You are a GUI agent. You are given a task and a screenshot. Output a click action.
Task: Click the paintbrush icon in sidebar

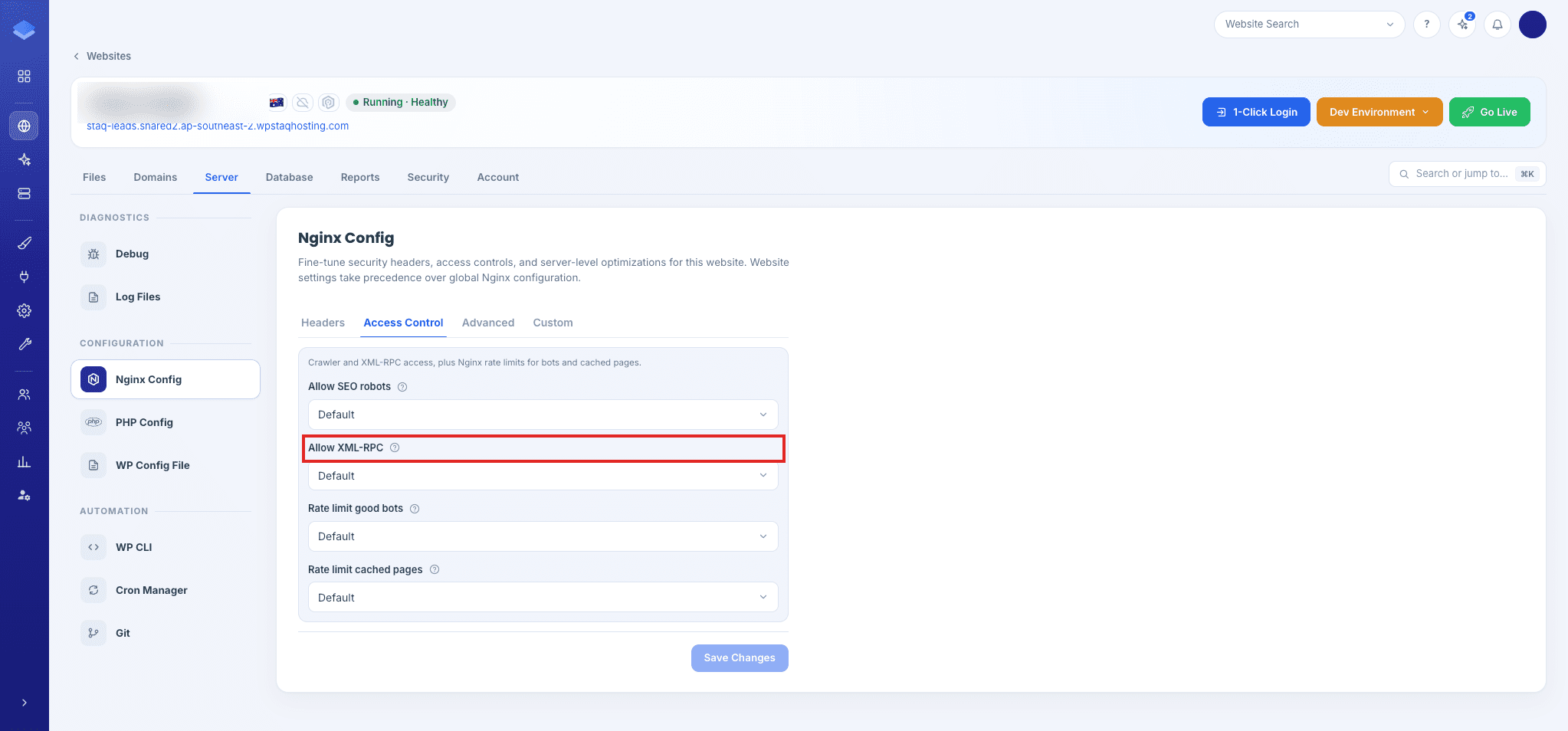(x=25, y=243)
